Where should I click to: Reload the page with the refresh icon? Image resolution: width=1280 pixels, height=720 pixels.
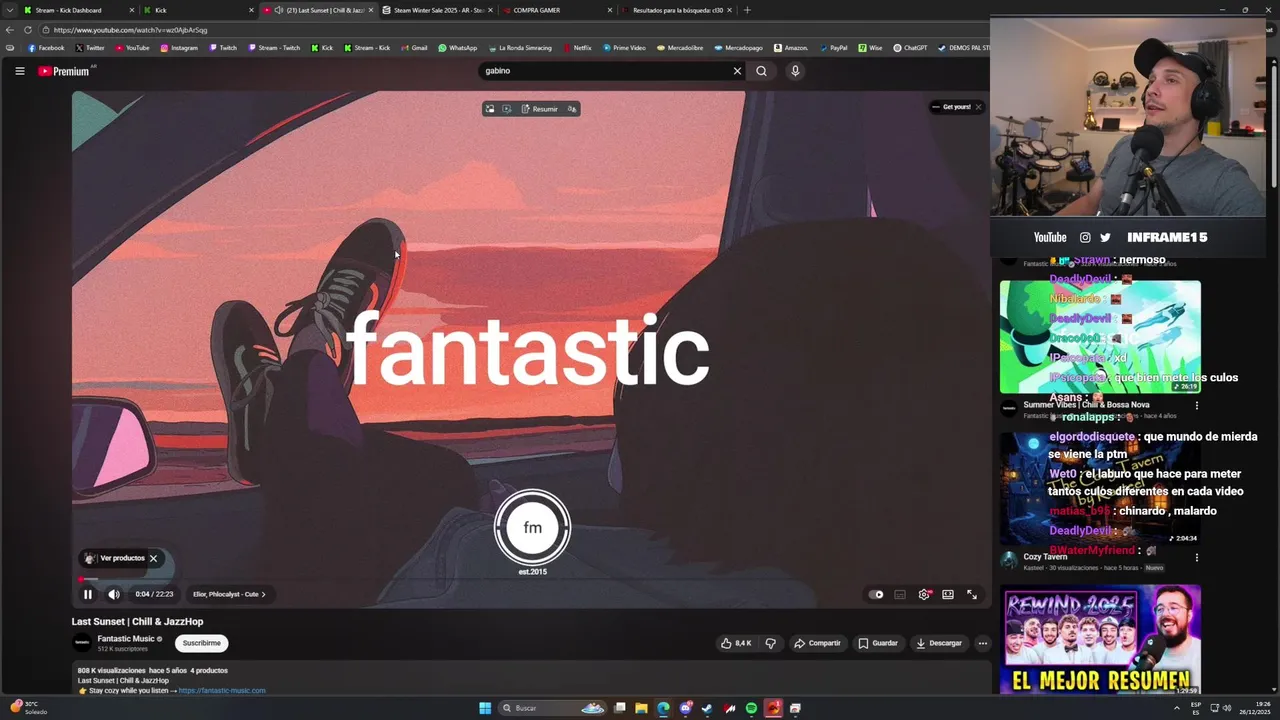[x=27, y=30]
